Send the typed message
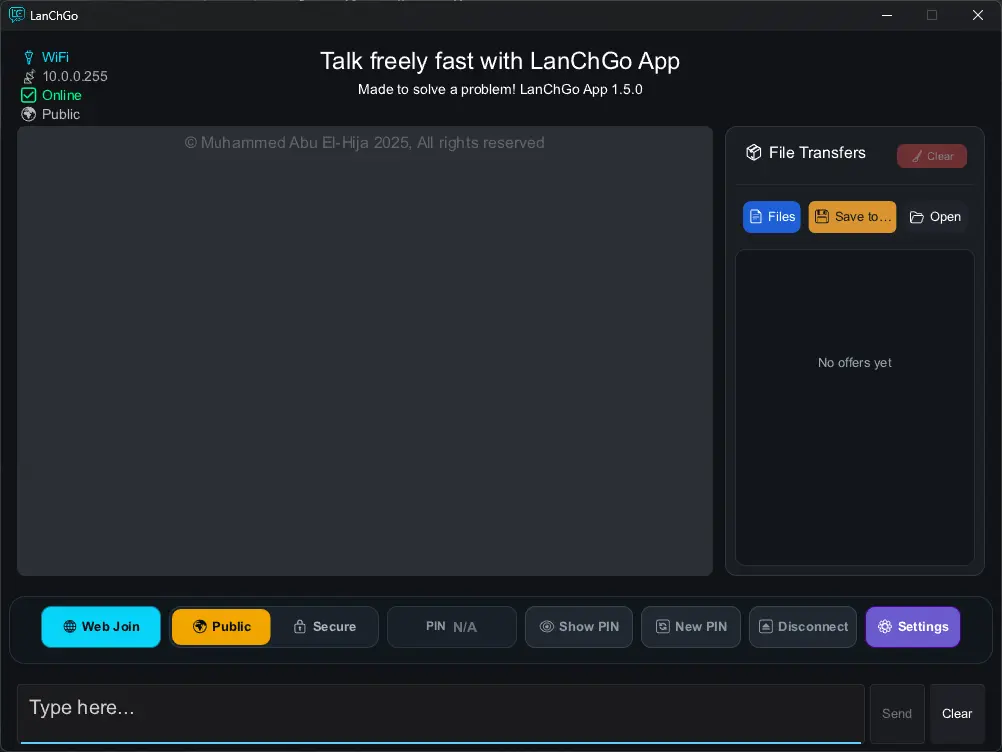 coord(897,714)
